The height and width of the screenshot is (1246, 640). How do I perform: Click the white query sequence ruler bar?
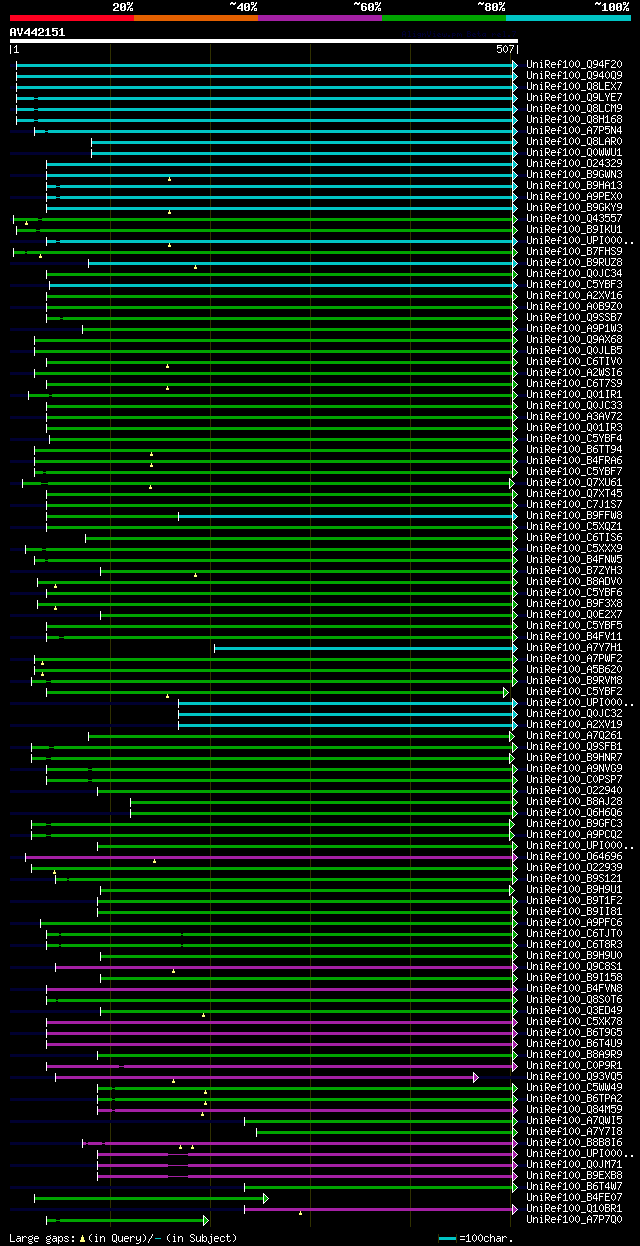coord(264,41)
